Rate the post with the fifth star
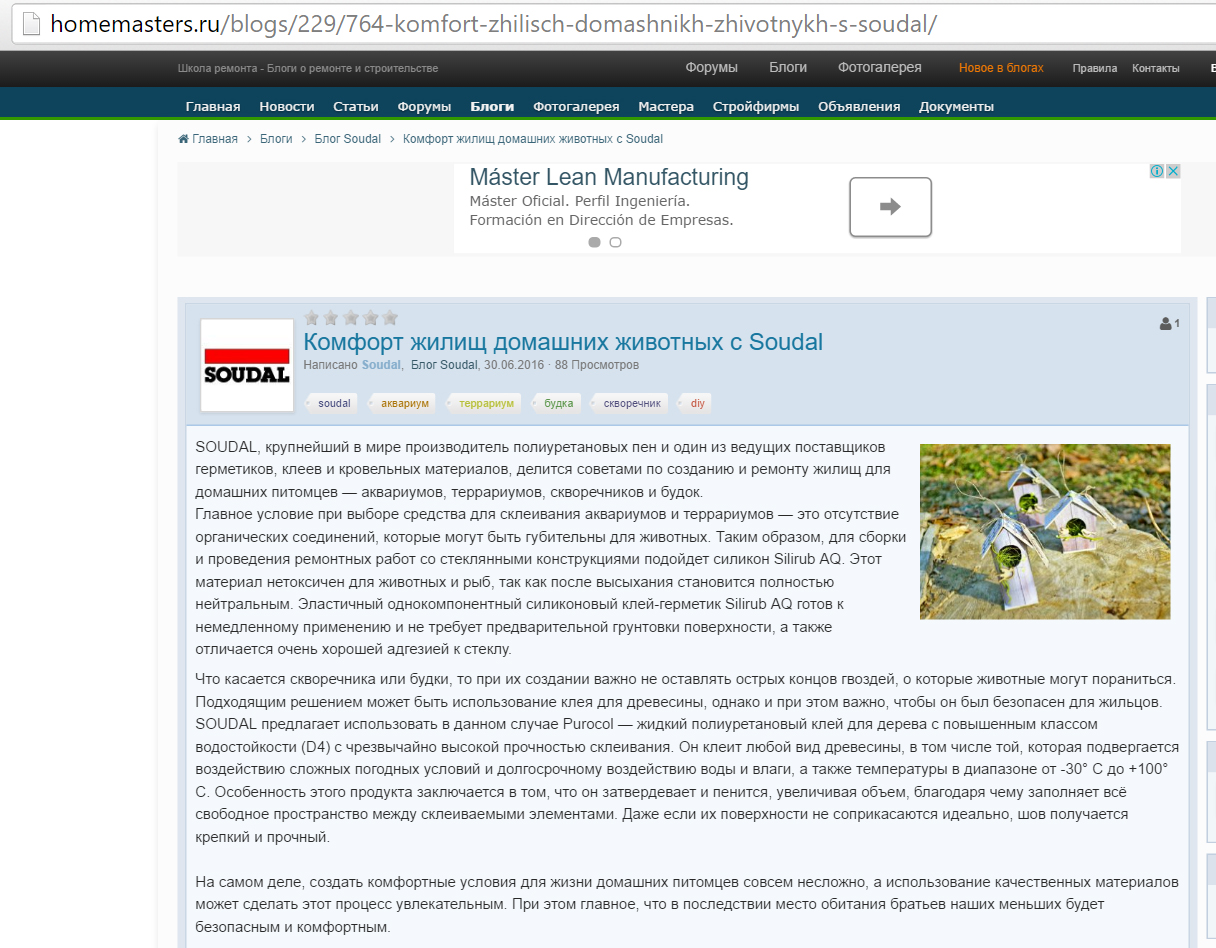 click(390, 318)
